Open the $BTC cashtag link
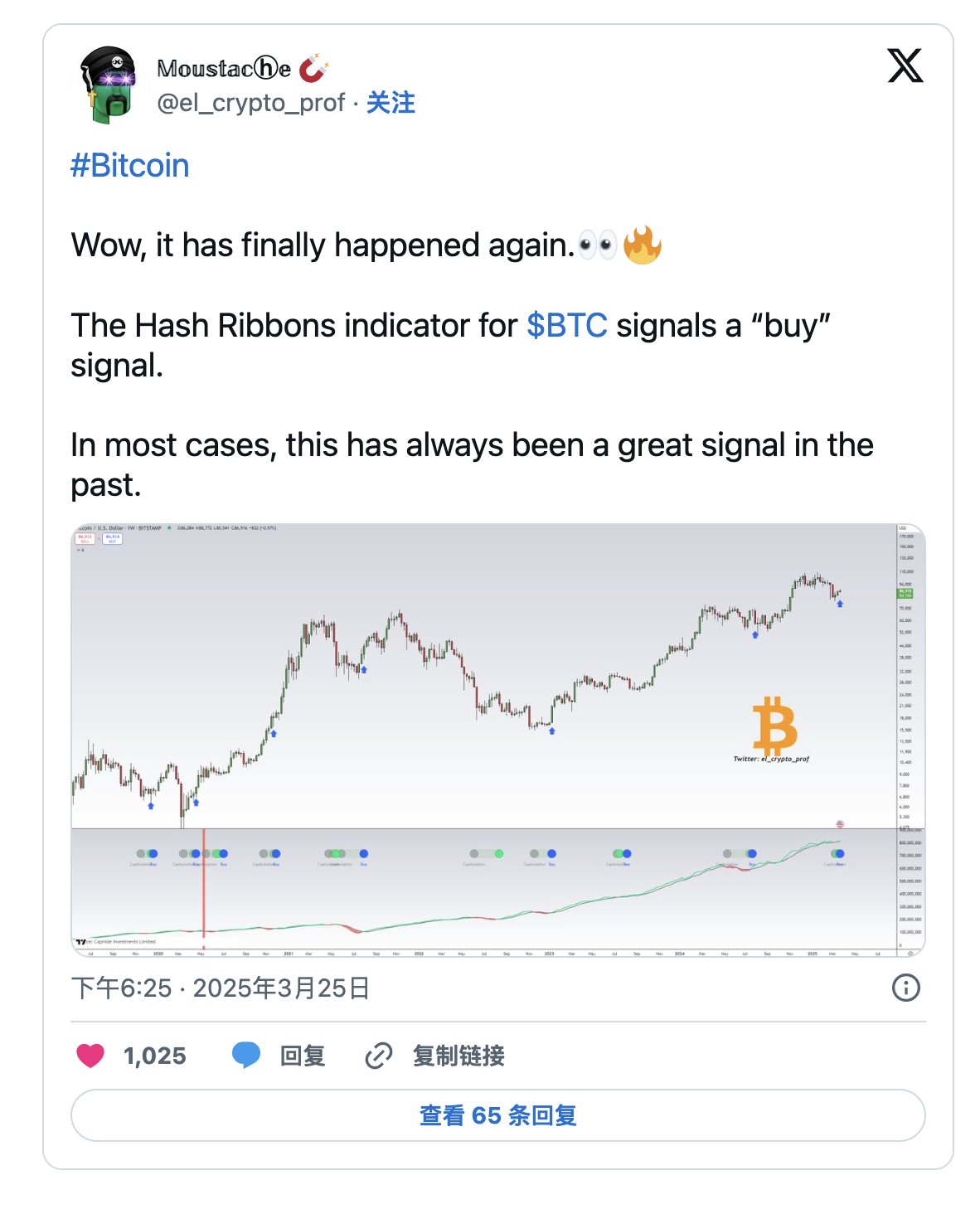The image size is (980, 1209). 567,326
